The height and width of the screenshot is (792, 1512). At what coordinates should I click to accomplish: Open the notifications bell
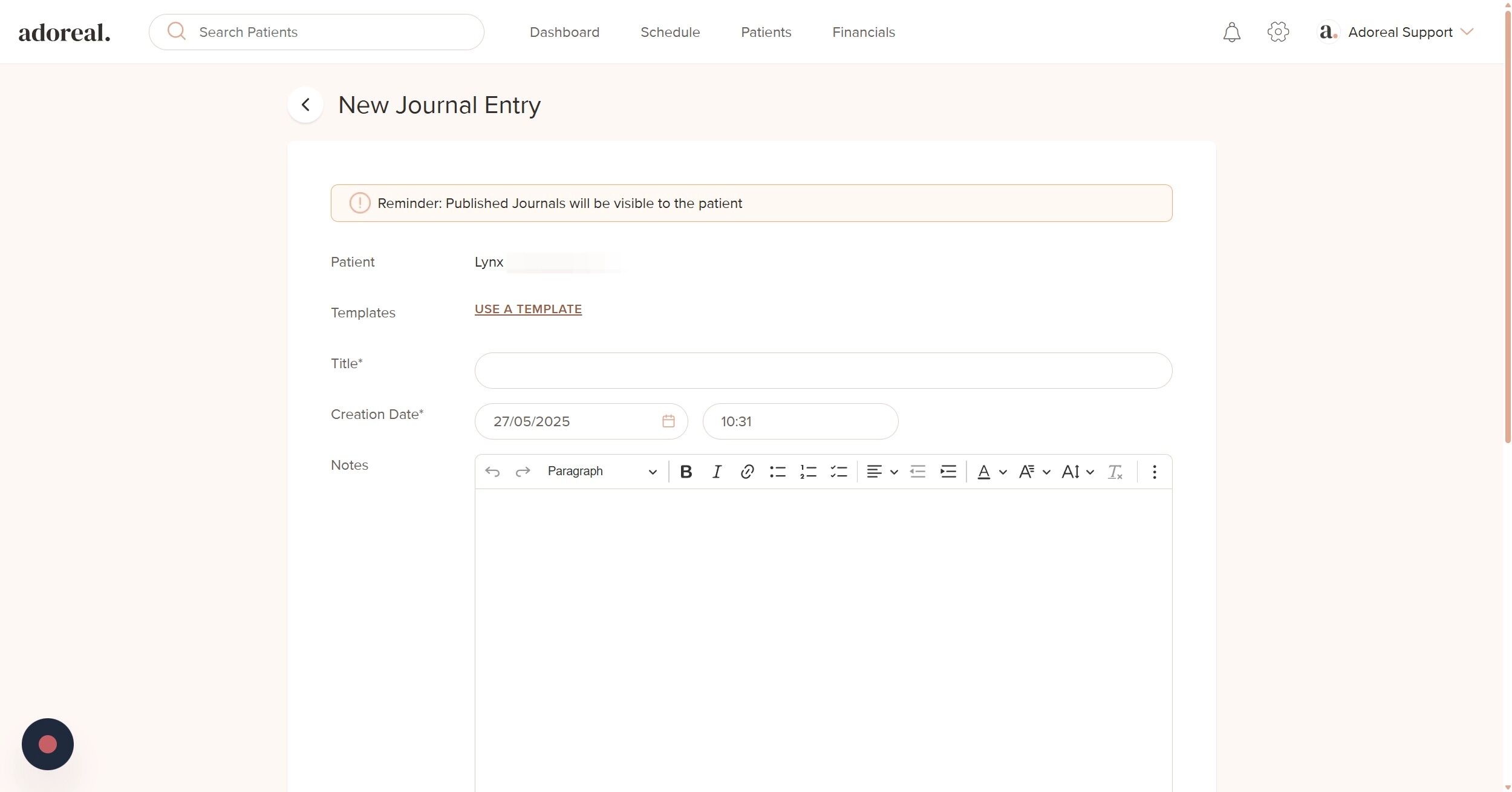[1231, 32]
